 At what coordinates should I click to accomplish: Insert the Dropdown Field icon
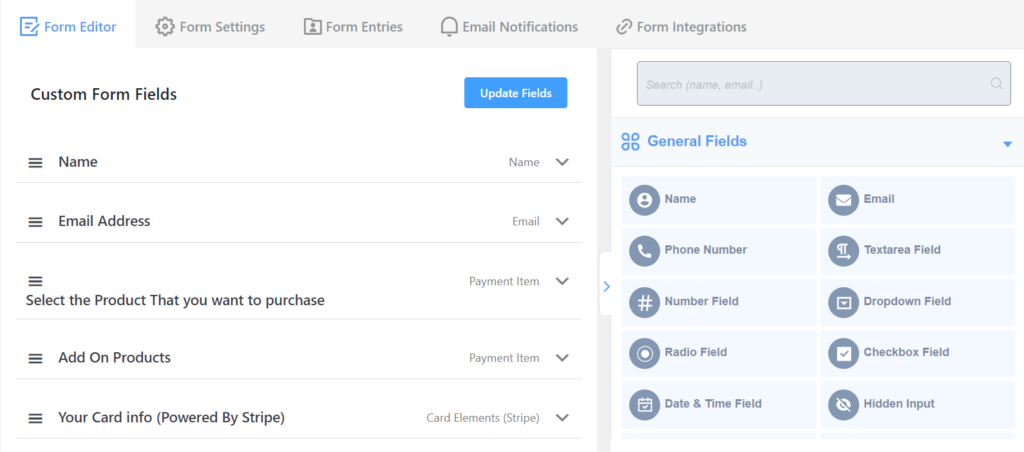844,302
